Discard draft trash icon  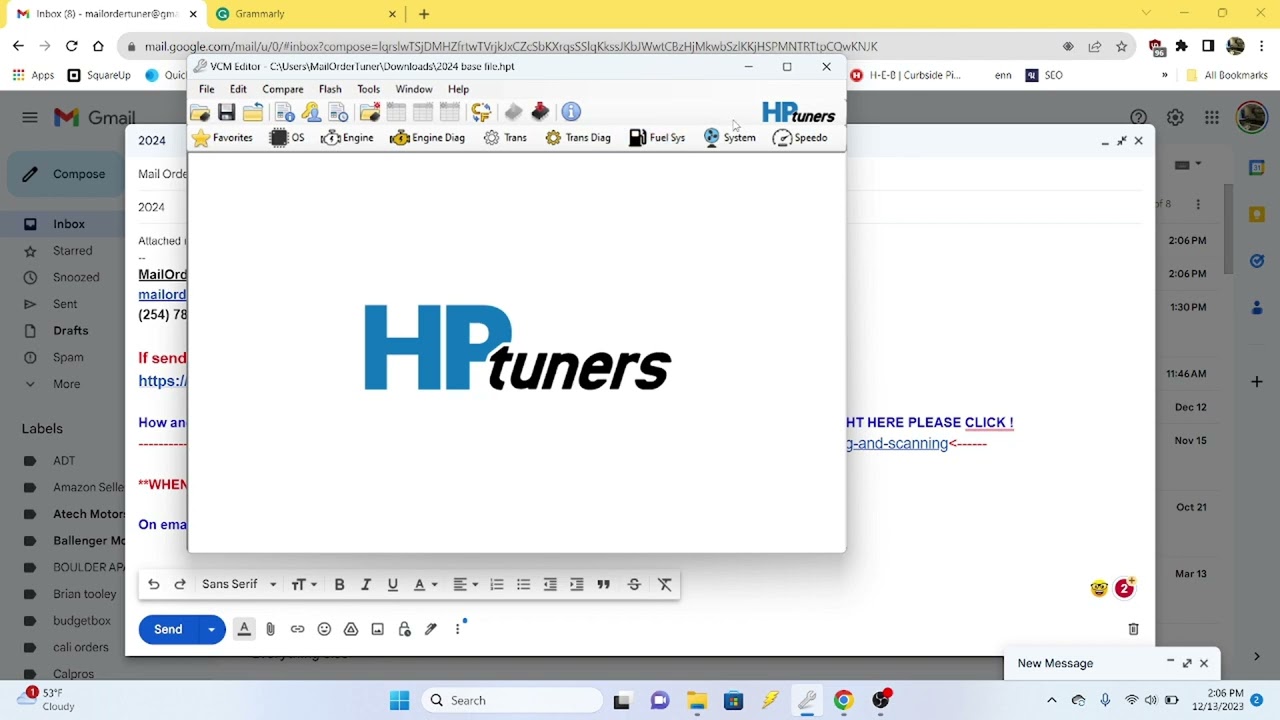(1133, 629)
